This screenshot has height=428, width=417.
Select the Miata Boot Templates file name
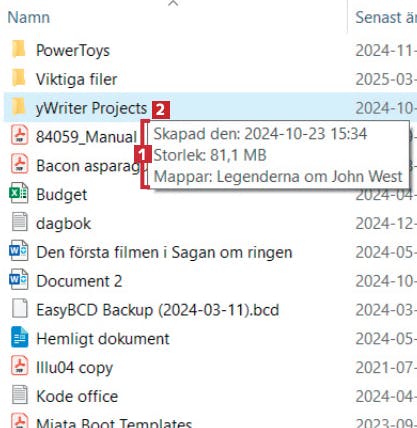point(114,423)
